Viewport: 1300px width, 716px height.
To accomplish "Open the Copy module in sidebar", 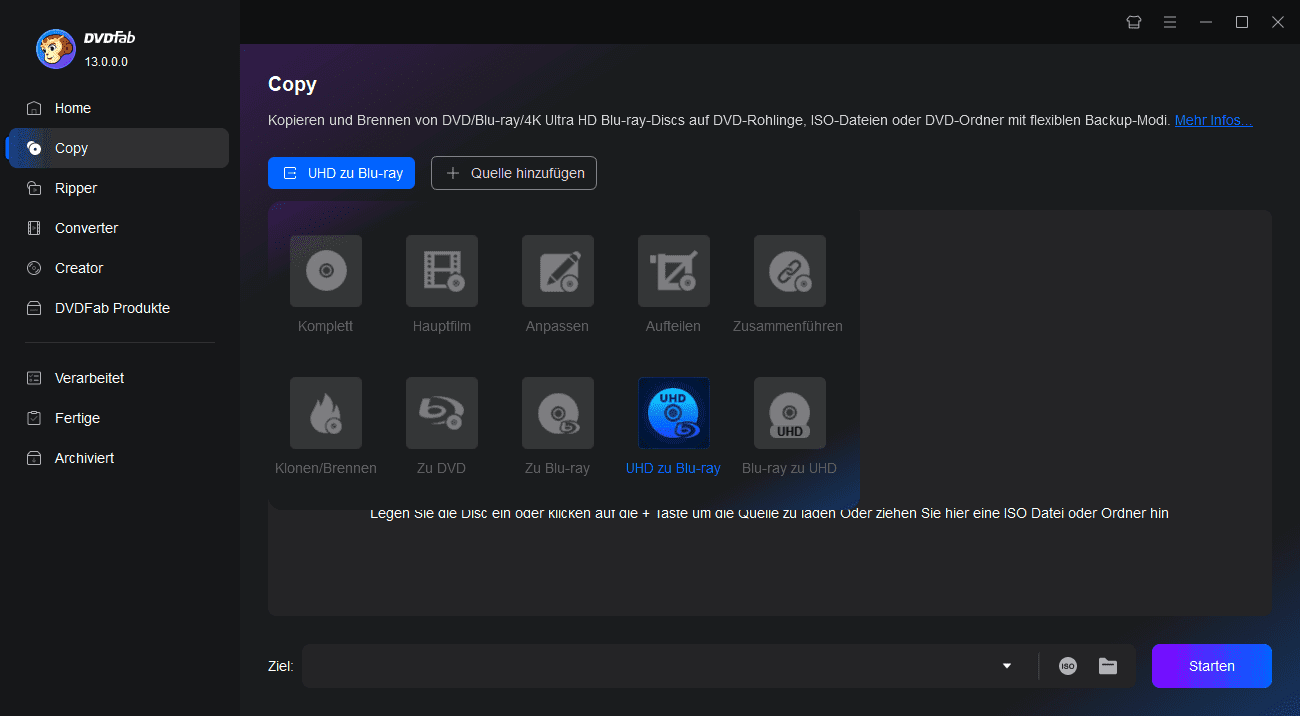I will 118,148.
